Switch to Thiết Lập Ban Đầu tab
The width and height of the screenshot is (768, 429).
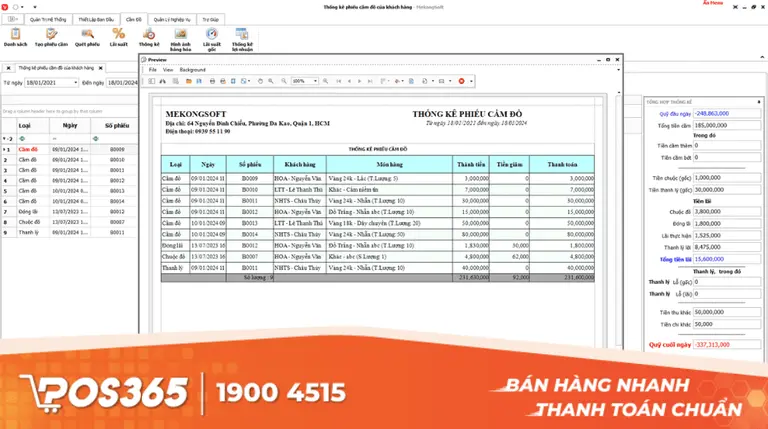[x=96, y=20]
